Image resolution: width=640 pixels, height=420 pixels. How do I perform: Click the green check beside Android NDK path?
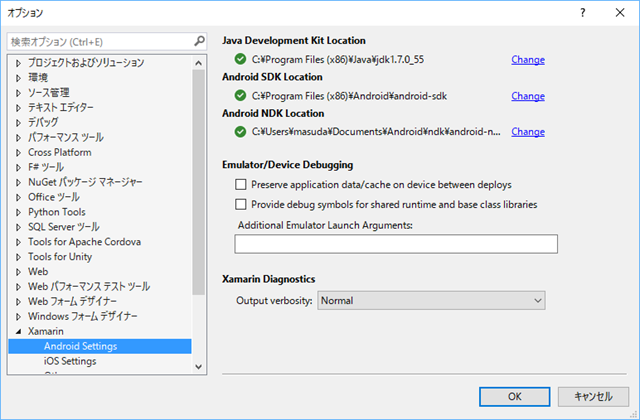pyautogui.click(x=240, y=131)
